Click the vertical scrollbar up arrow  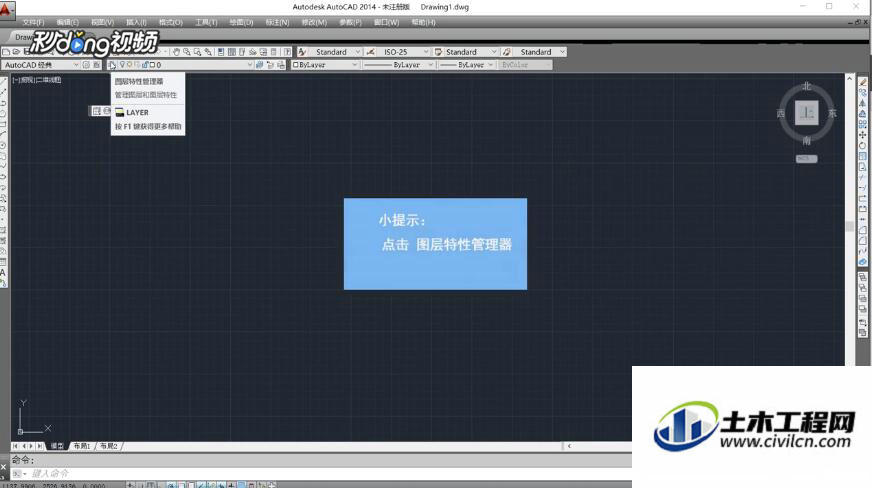point(849,79)
